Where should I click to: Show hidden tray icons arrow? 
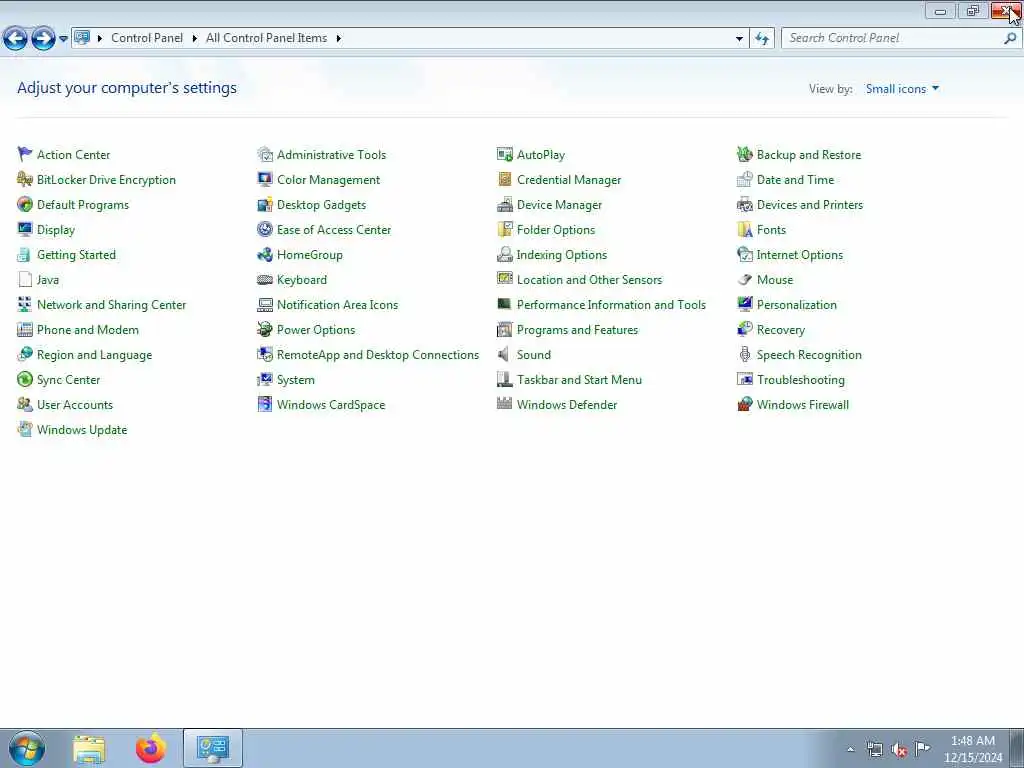point(850,749)
